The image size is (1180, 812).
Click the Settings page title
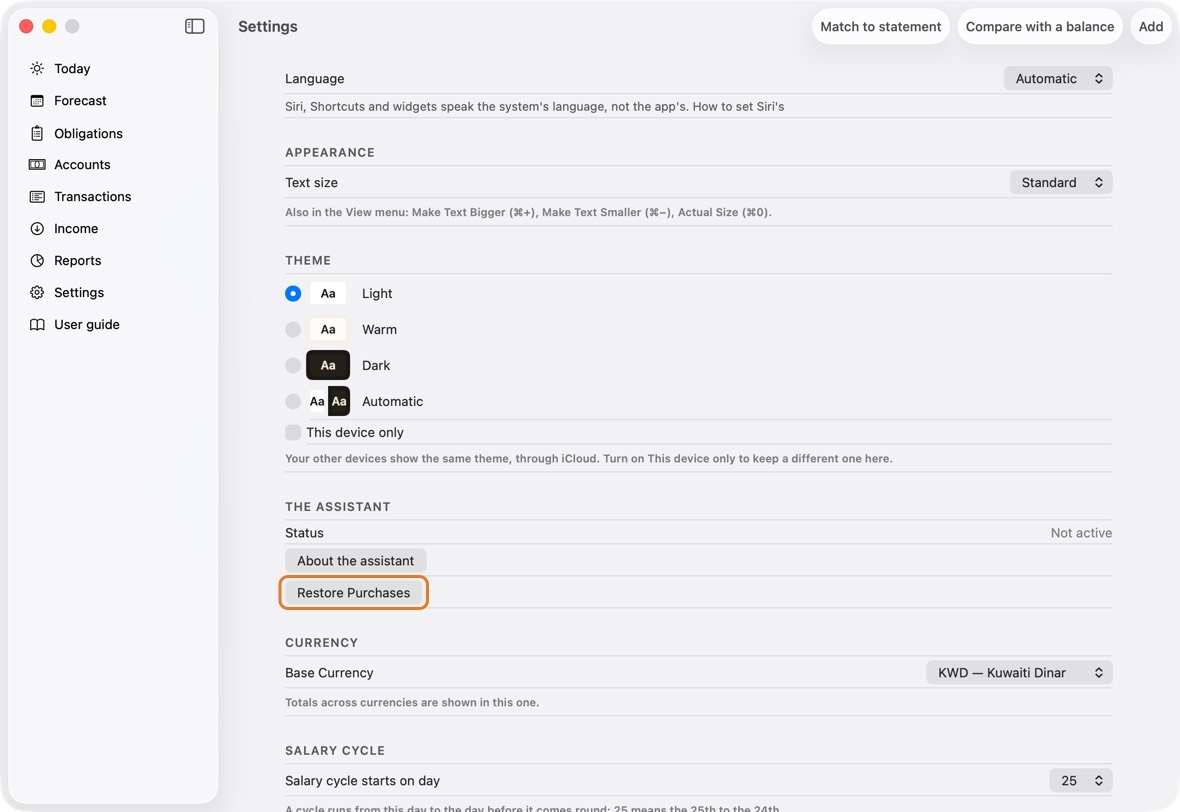[268, 26]
